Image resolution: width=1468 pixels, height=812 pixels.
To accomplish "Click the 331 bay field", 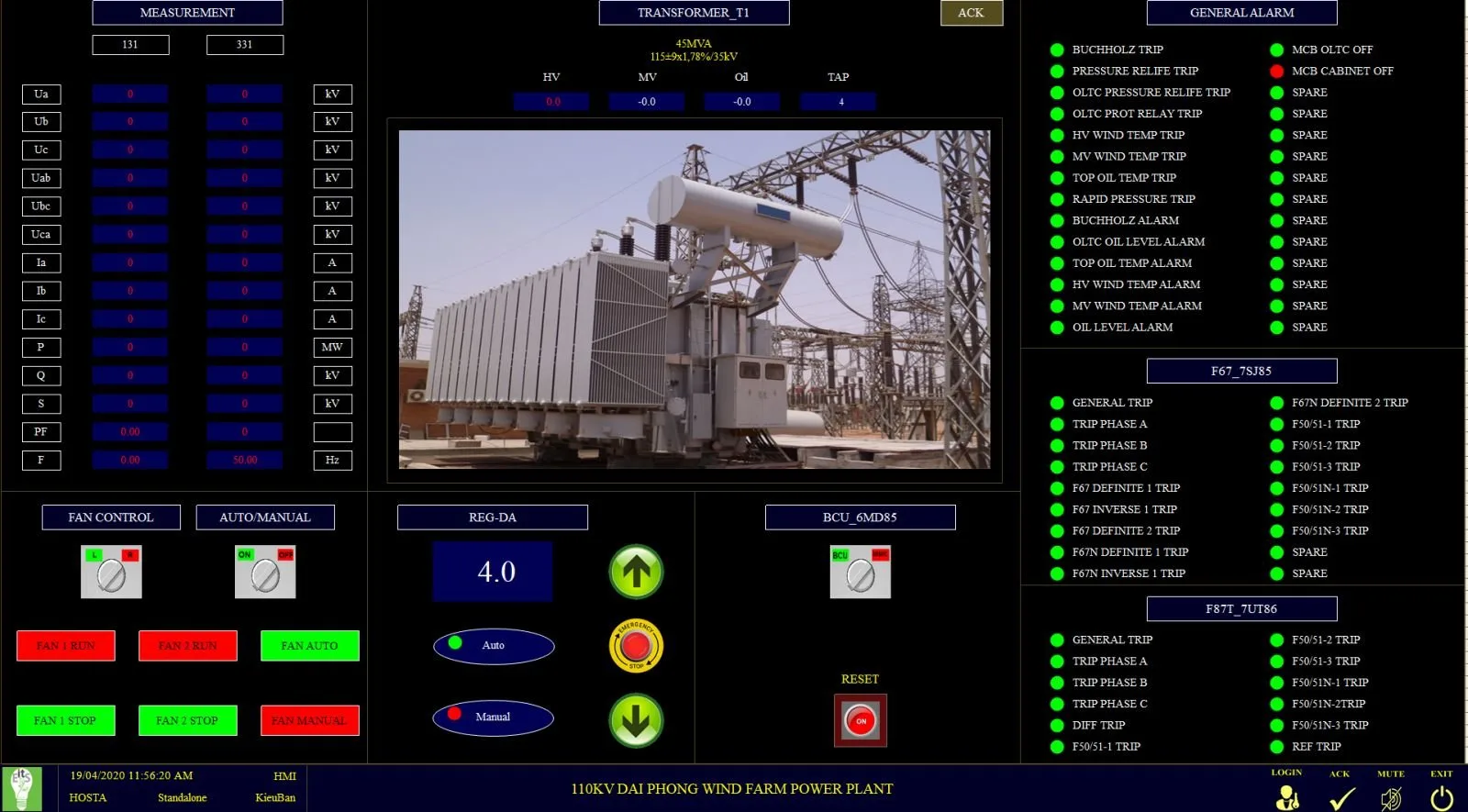I will click(x=245, y=44).
